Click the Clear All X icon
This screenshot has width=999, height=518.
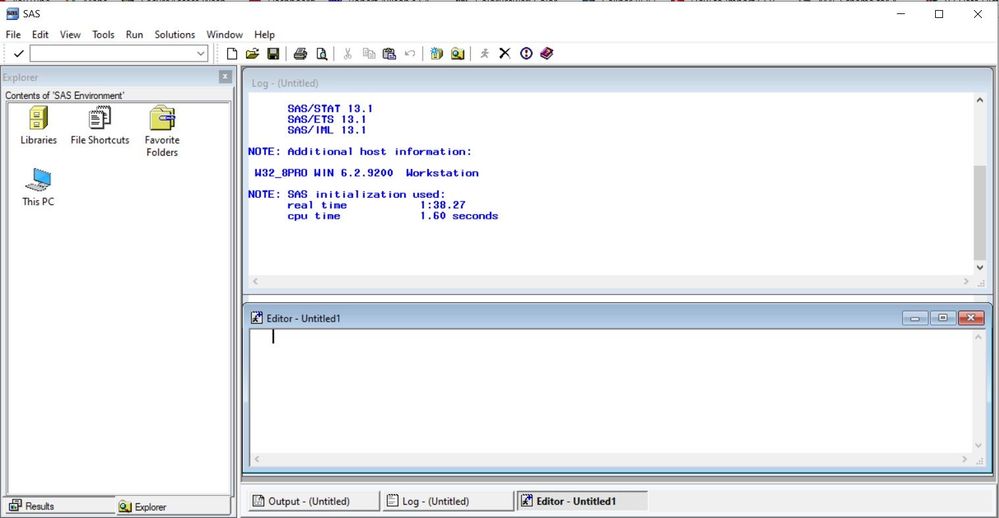coord(505,54)
